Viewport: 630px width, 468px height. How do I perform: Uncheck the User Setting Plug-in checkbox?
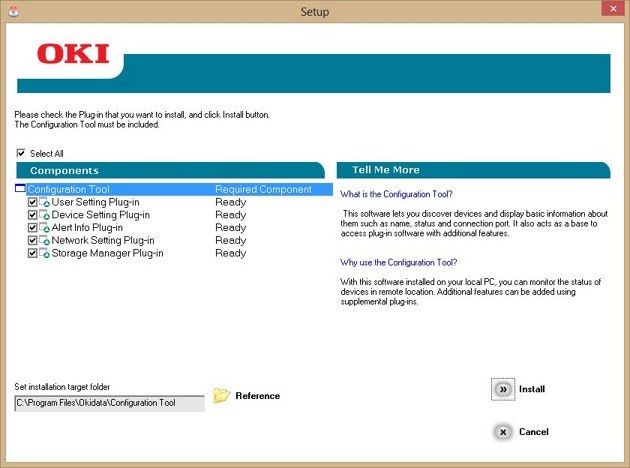click(33, 202)
